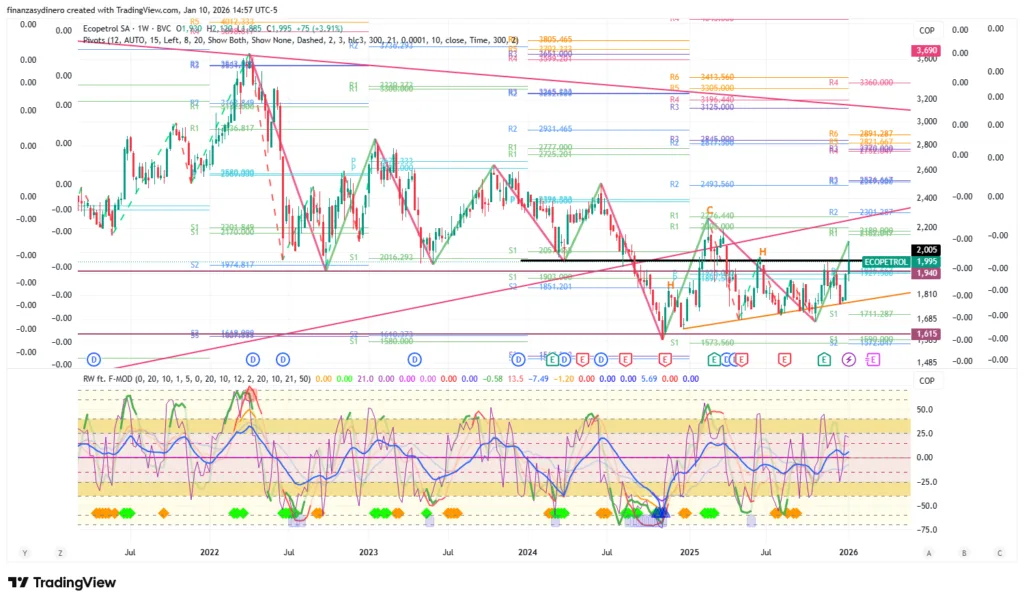1024x603 pixels.
Task: Click the 1,615 price tag on axis
Action: (925, 333)
